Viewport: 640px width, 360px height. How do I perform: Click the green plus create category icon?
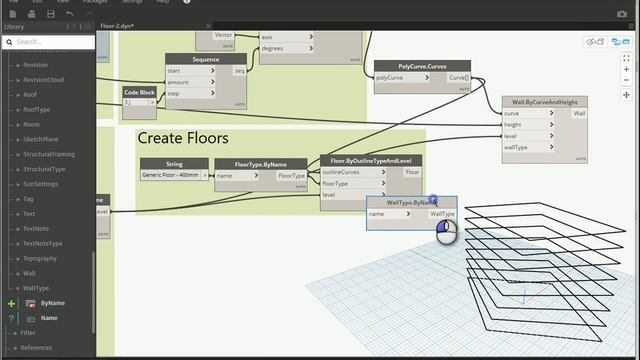tap(11, 303)
